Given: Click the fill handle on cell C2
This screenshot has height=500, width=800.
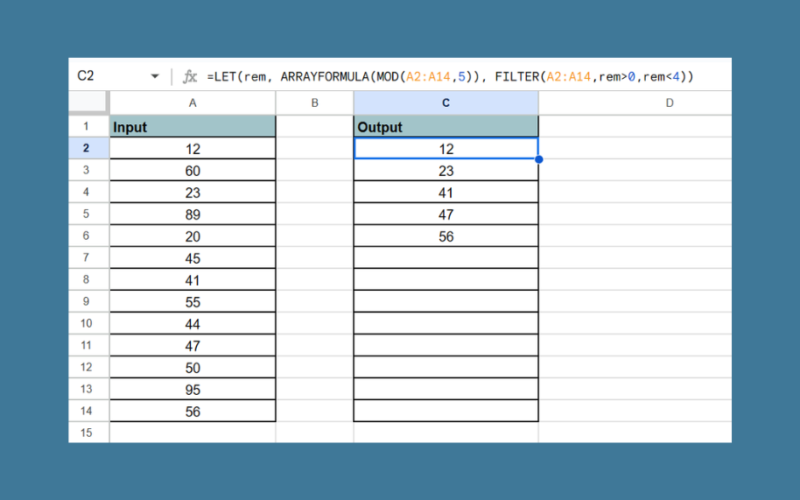Looking at the screenshot, I should (539, 159).
